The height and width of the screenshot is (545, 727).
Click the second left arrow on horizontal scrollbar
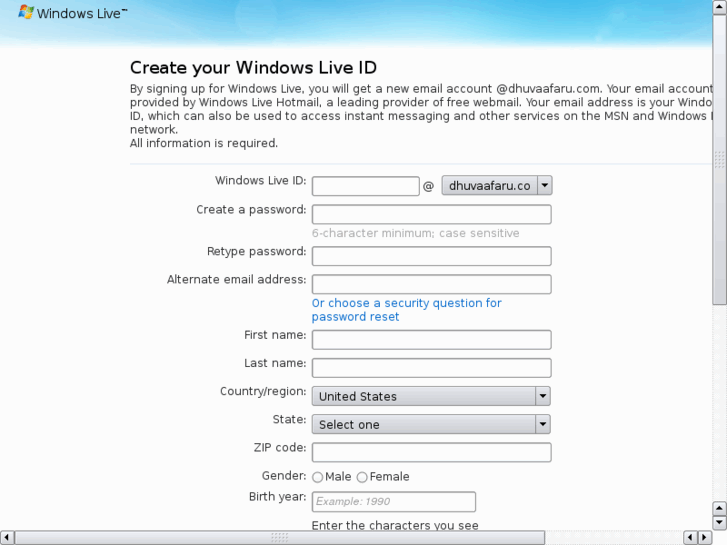[690, 538]
